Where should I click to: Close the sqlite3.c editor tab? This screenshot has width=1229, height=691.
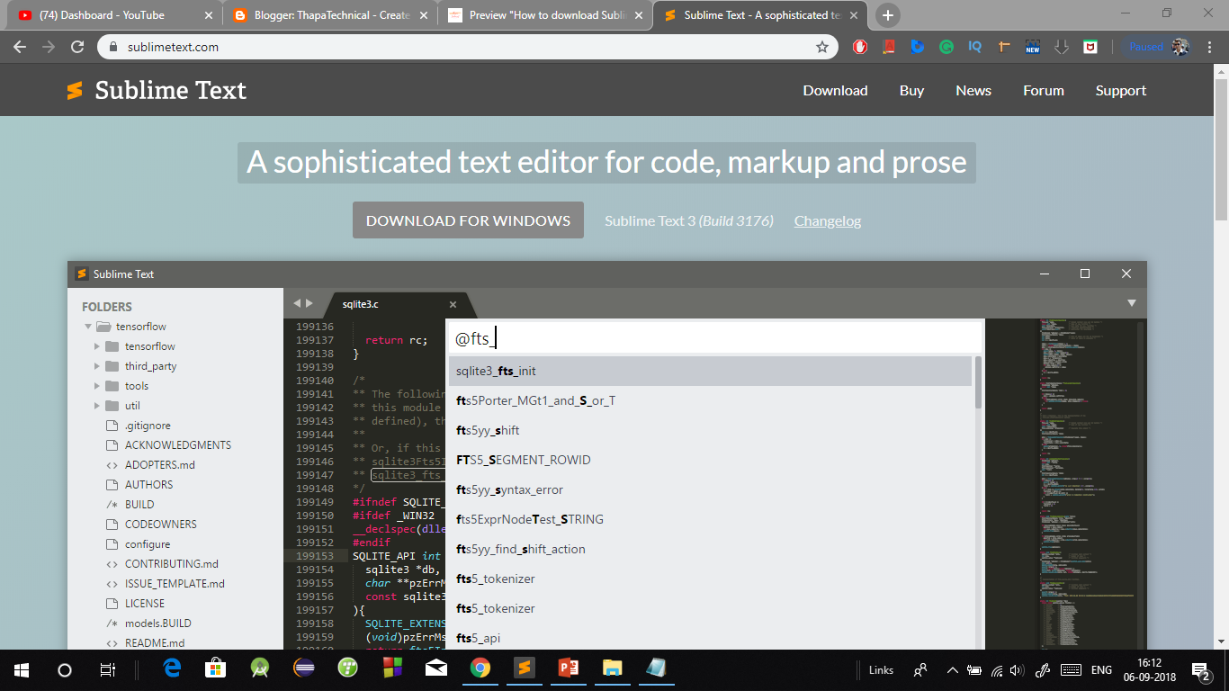pyautogui.click(x=453, y=304)
